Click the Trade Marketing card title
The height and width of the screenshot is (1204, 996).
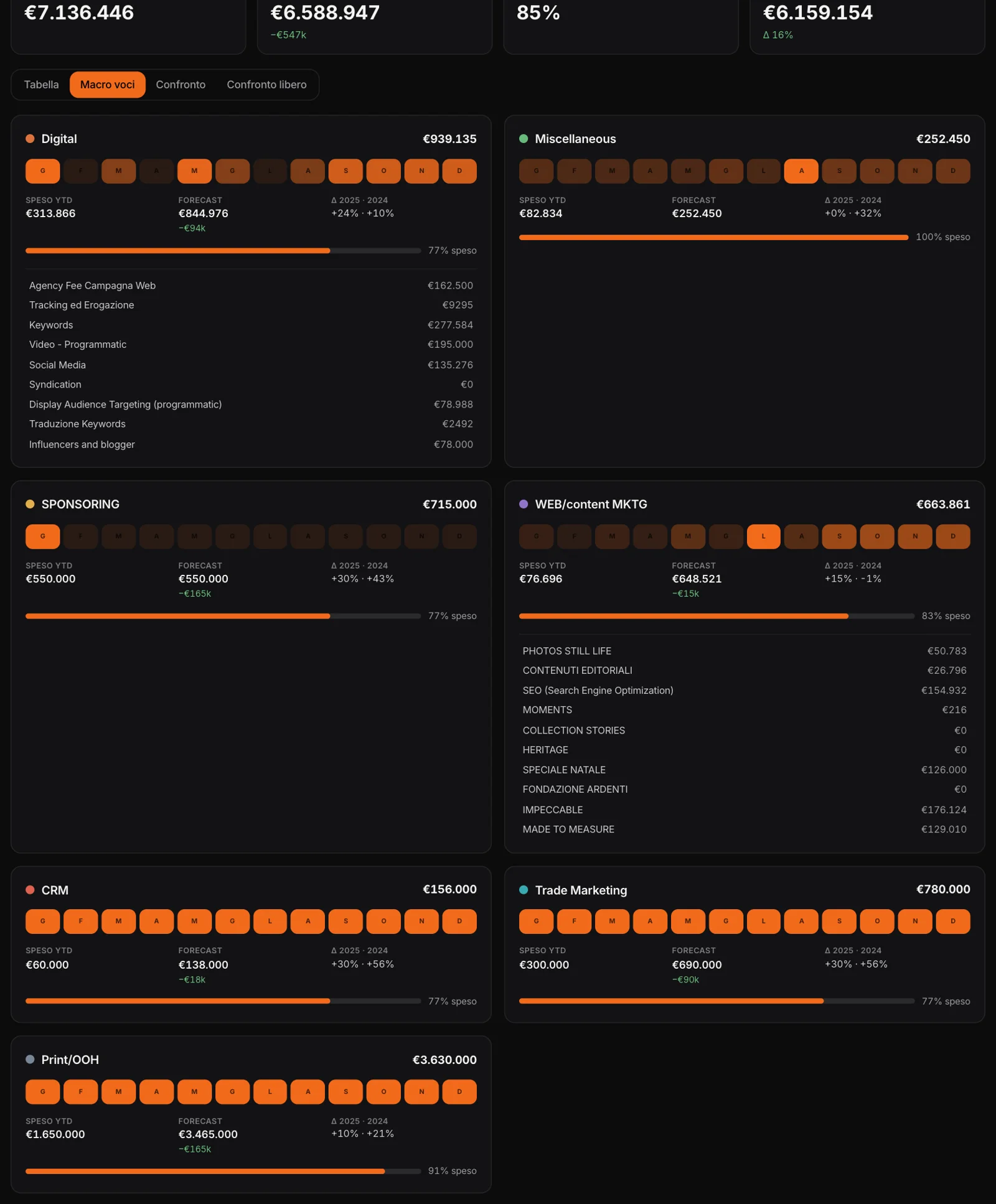point(581,890)
